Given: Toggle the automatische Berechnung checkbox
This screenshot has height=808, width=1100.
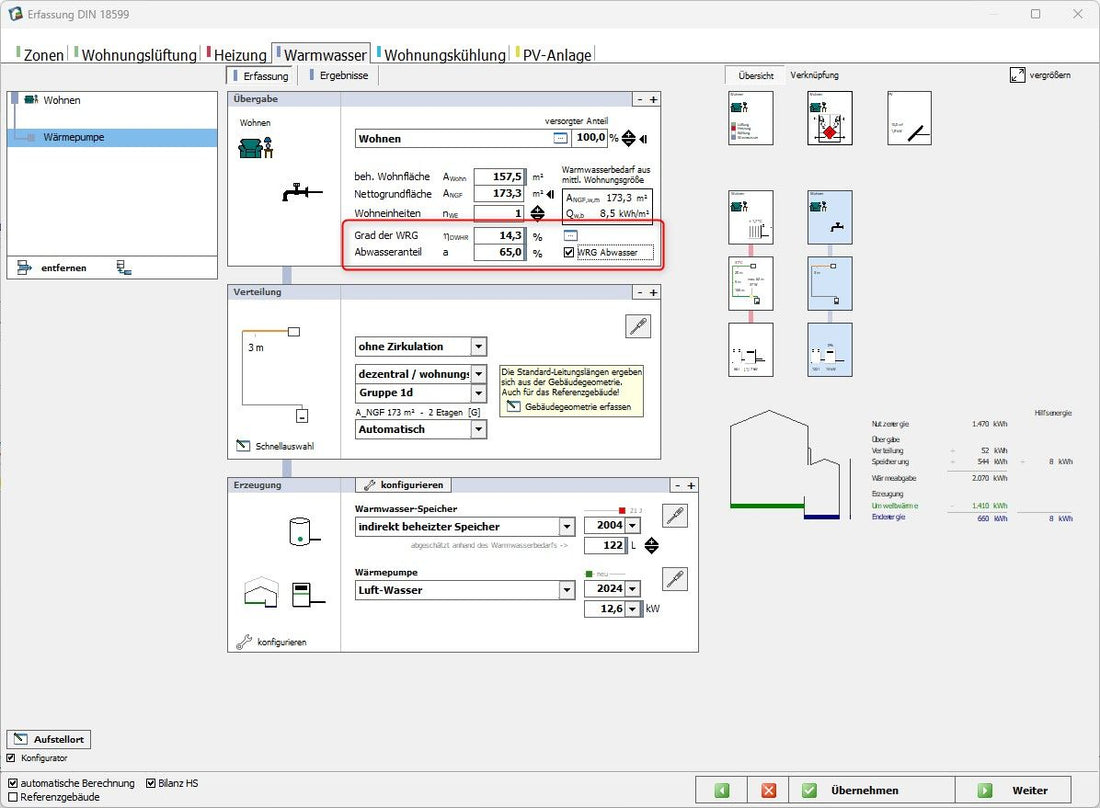Looking at the screenshot, I should point(12,783).
